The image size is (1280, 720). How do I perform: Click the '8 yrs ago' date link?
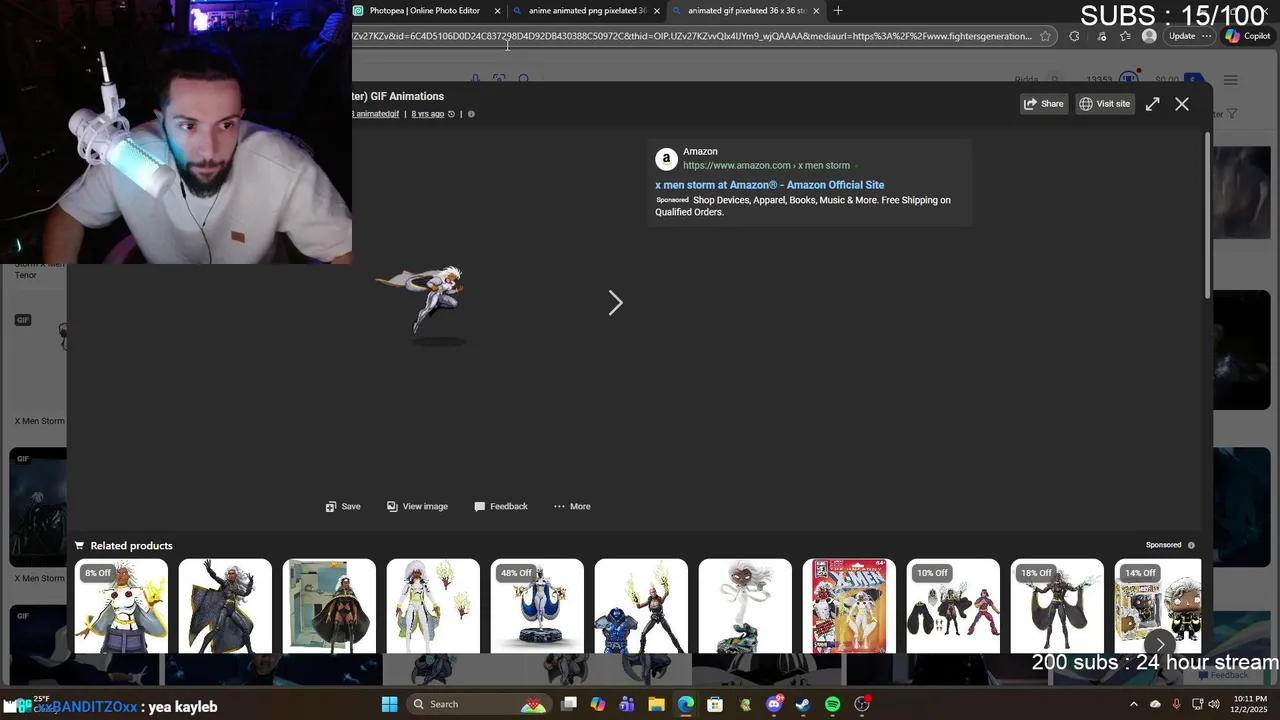tap(428, 114)
